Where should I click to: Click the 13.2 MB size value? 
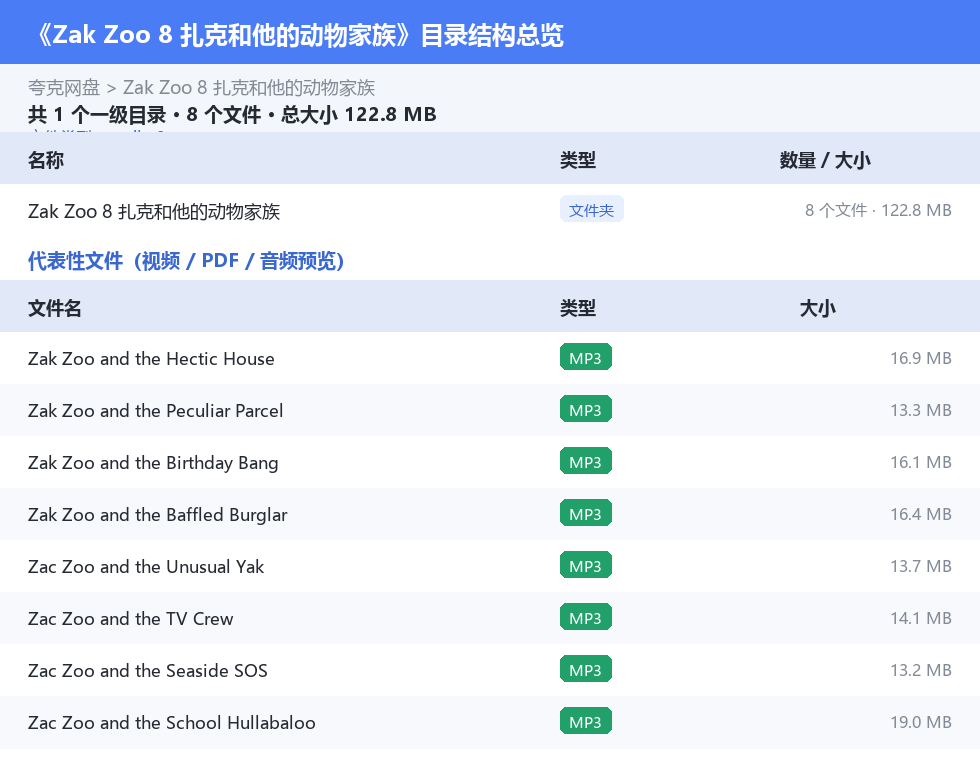(921, 670)
